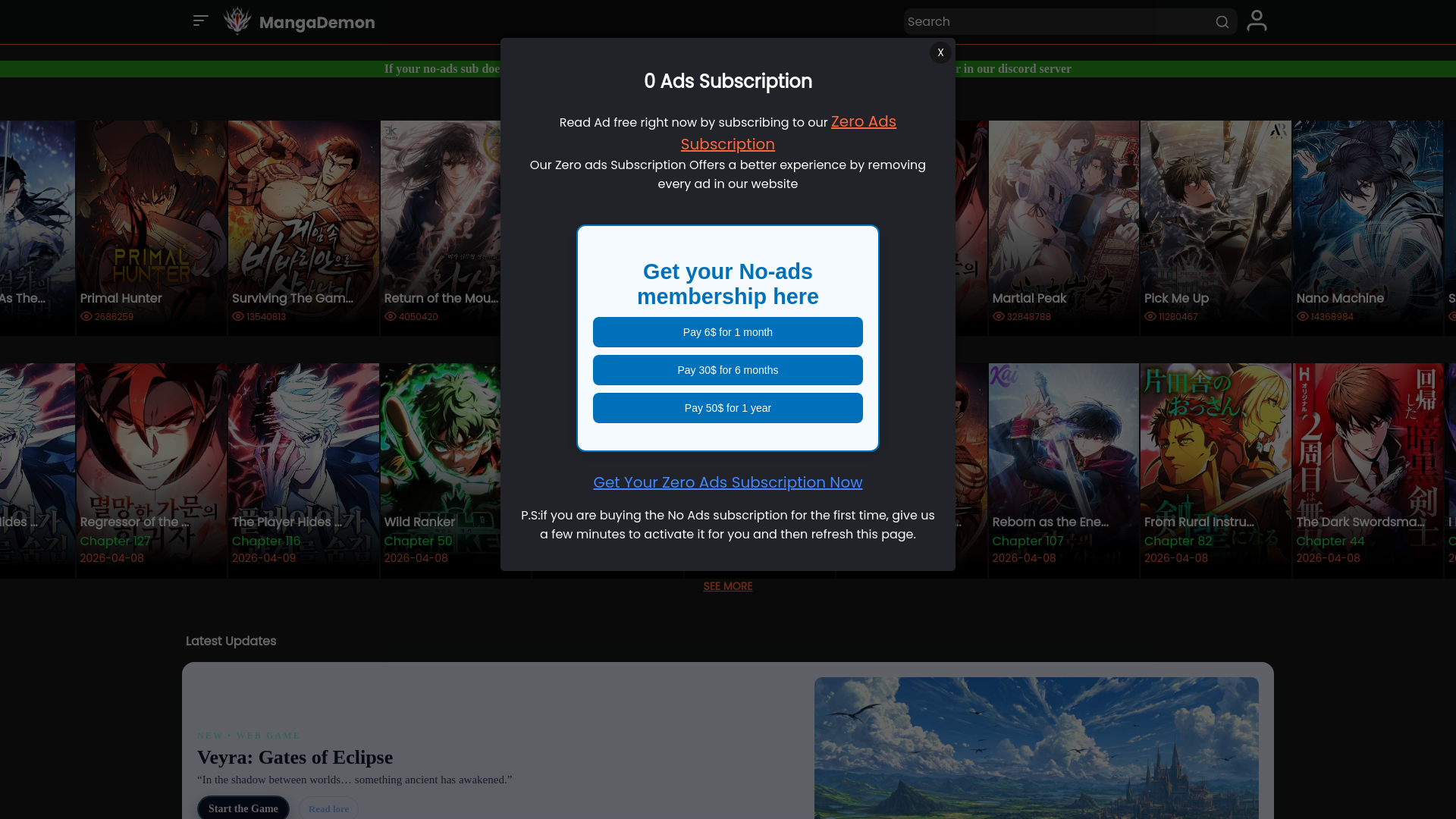
Task: Open Wild Ranker Chapter 50 link
Action: [418, 541]
